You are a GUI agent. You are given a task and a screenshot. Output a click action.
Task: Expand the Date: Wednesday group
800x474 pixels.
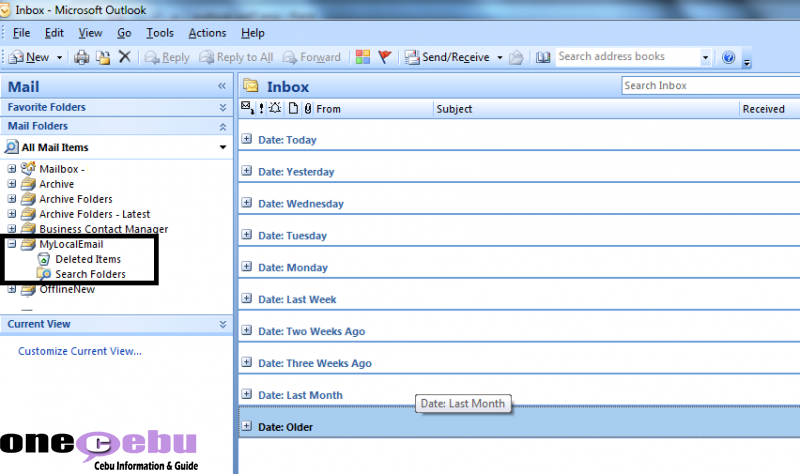pyautogui.click(x=247, y=203)
